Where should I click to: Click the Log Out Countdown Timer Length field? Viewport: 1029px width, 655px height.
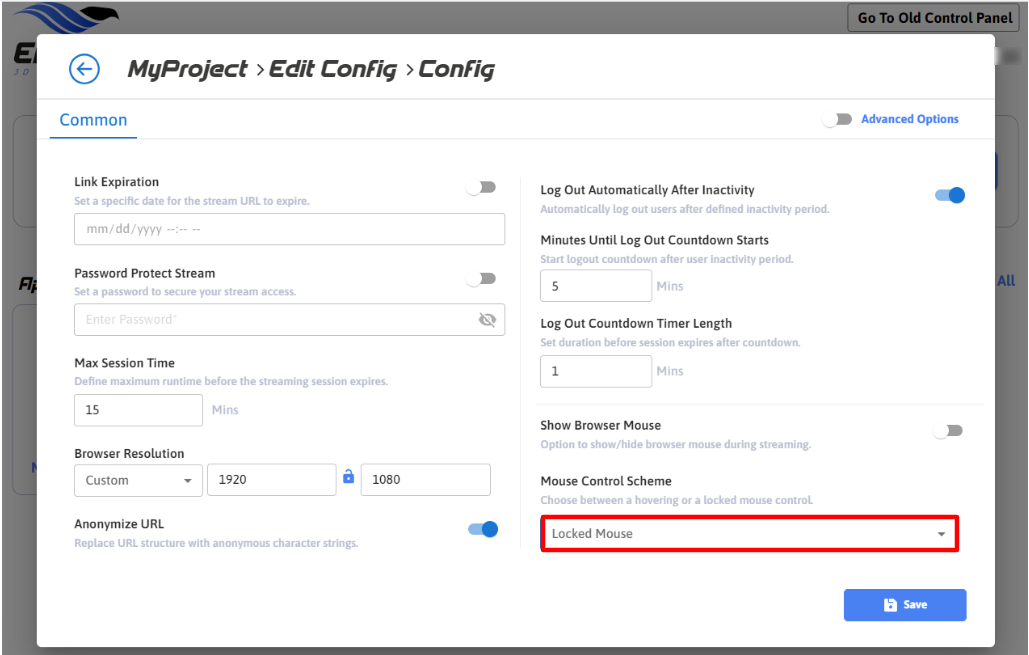pyautogui.click(x=595, y=371)
